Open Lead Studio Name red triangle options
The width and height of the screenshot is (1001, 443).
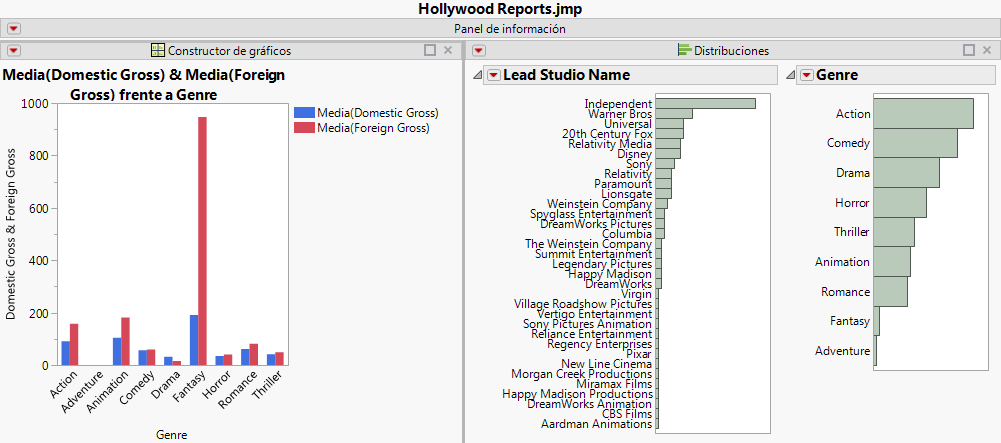point(493,76)
